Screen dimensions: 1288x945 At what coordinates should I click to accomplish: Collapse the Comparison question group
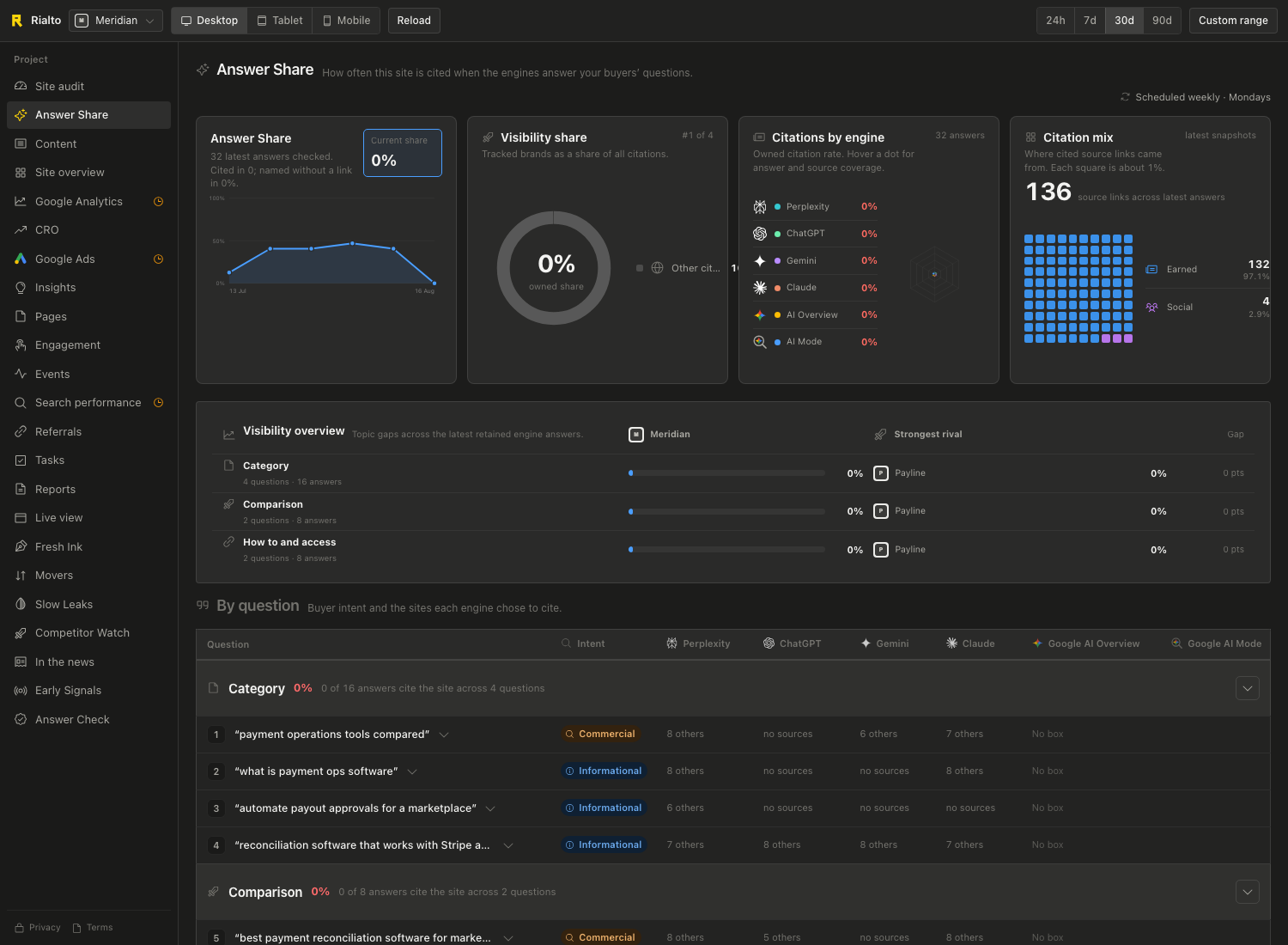point(1248,892)
